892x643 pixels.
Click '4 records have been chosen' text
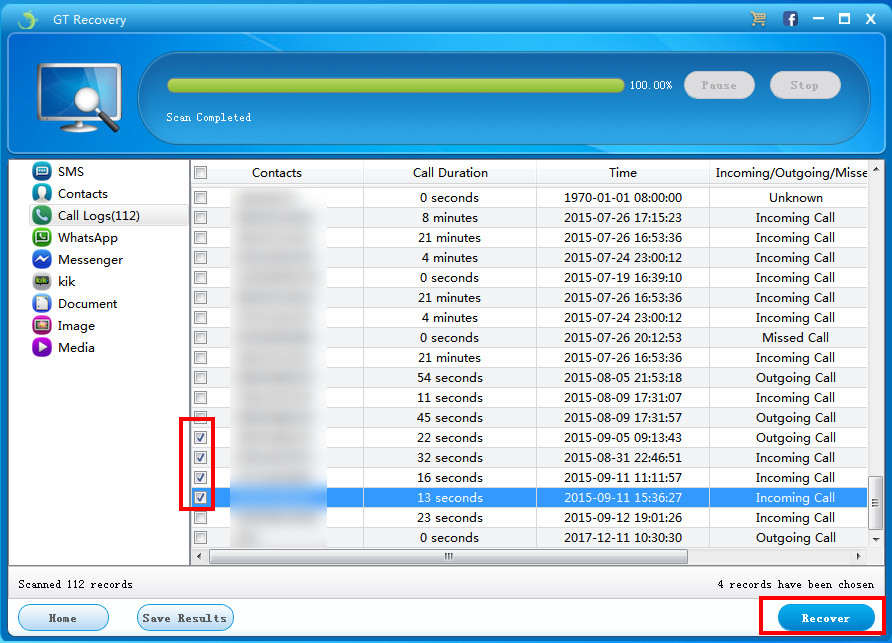795,584
